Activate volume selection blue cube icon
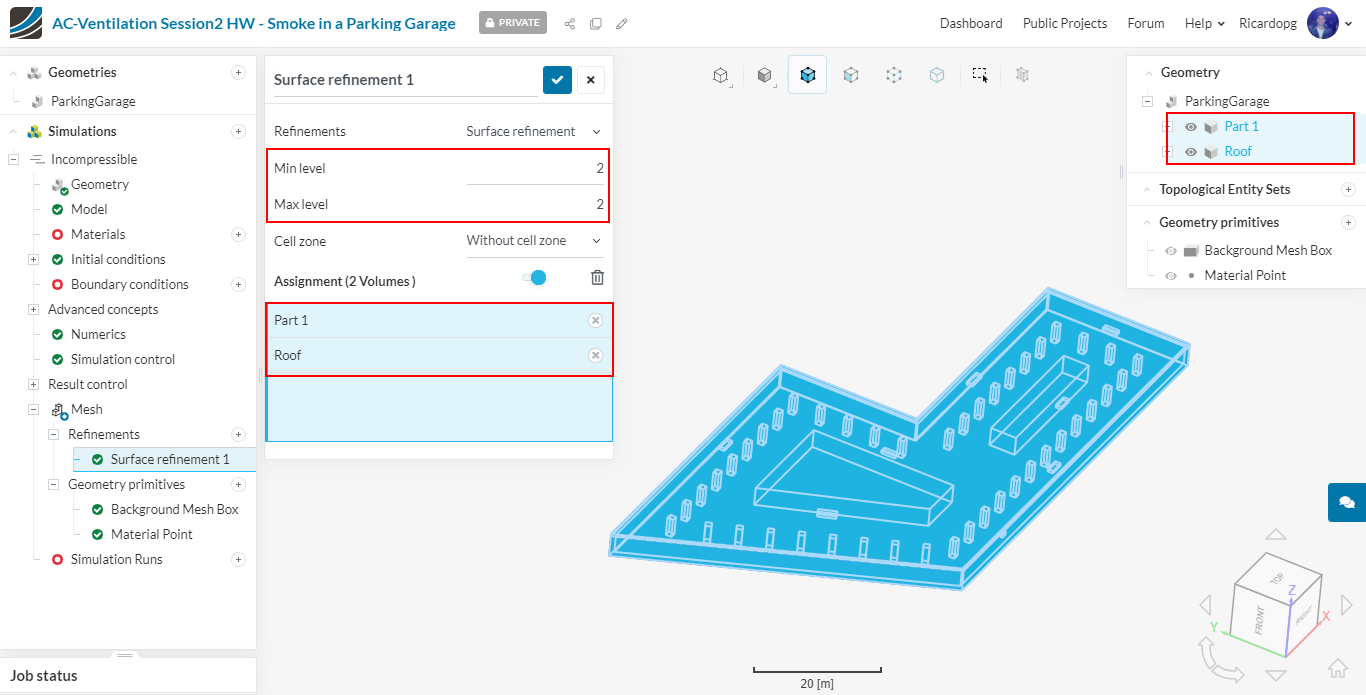This screenshot has height=695, width=1366. 807,75
